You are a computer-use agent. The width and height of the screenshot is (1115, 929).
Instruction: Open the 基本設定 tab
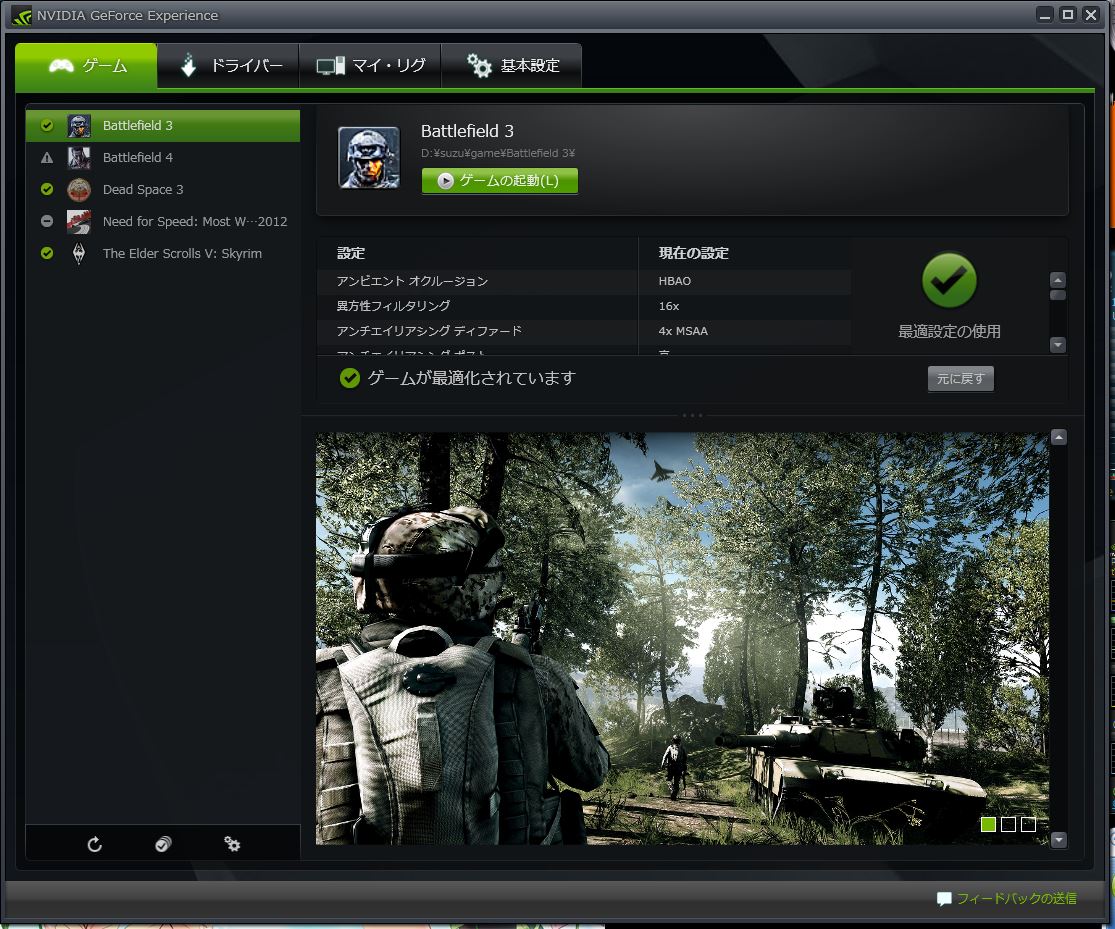[512, 66]
